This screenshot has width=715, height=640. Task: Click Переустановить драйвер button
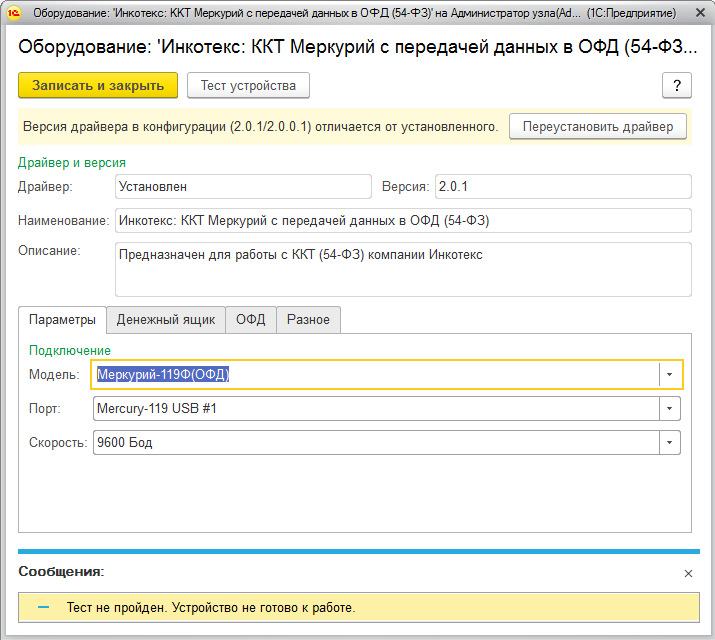[598, 127]
